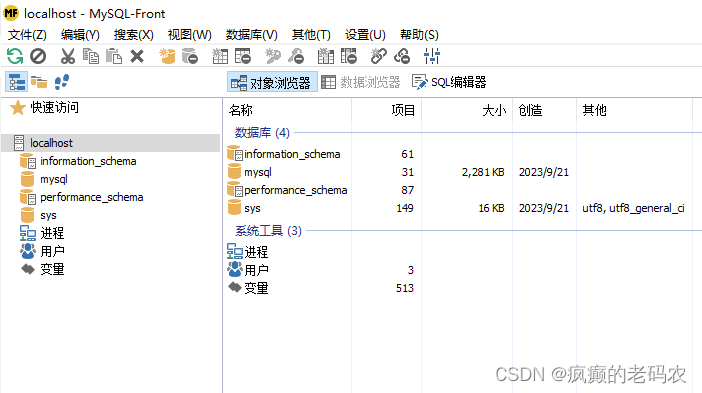Click the 2,281 KB size cell
This screenshot has width=702, height=393.
(483, 172)
